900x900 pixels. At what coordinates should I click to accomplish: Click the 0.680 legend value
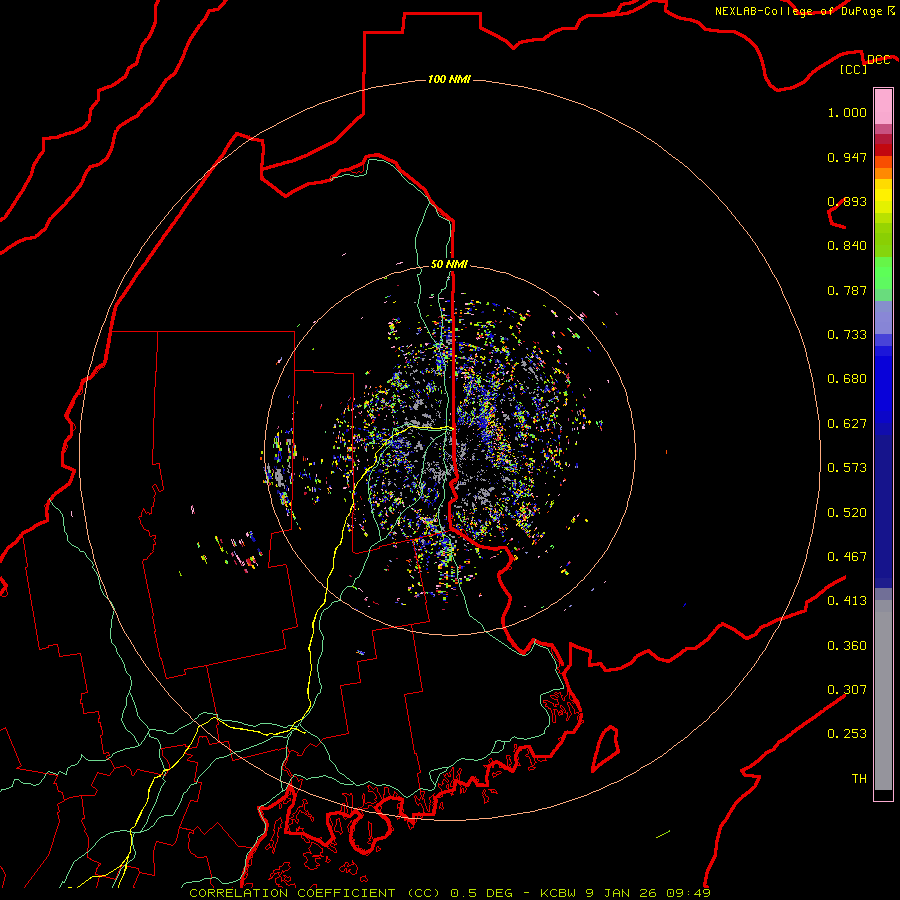(x=847, y=379)
